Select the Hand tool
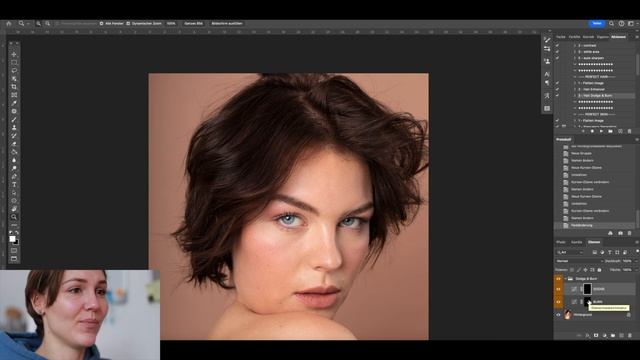640x360 pixels. (14, 209)
